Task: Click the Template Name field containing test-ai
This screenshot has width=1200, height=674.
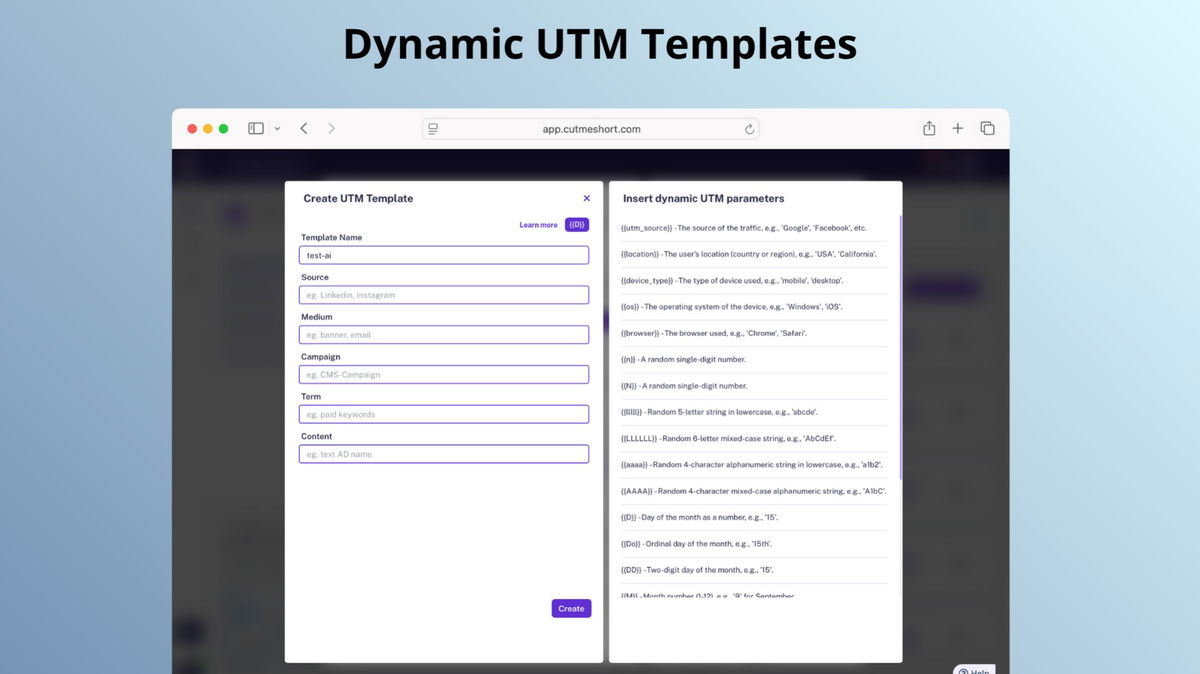Action: pyautogui.click(x=443, y=254)
